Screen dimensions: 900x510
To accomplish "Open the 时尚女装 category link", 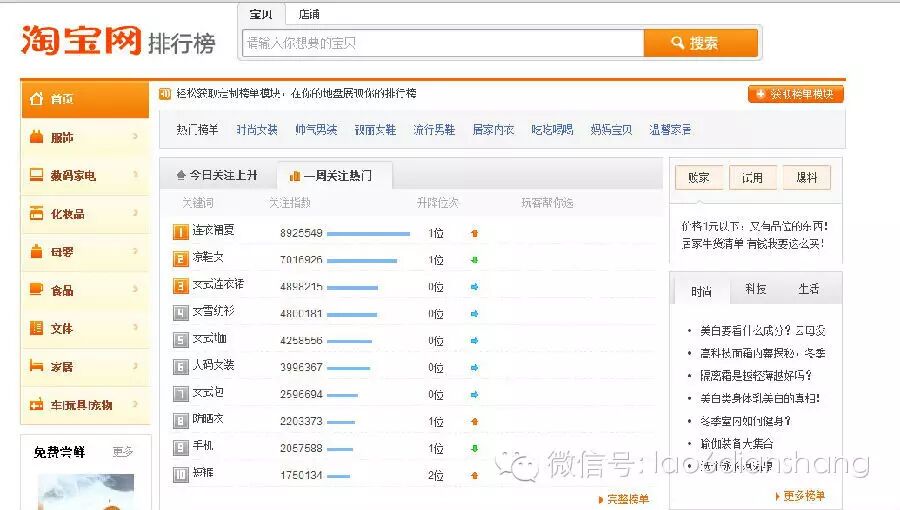I will (257, 130).
